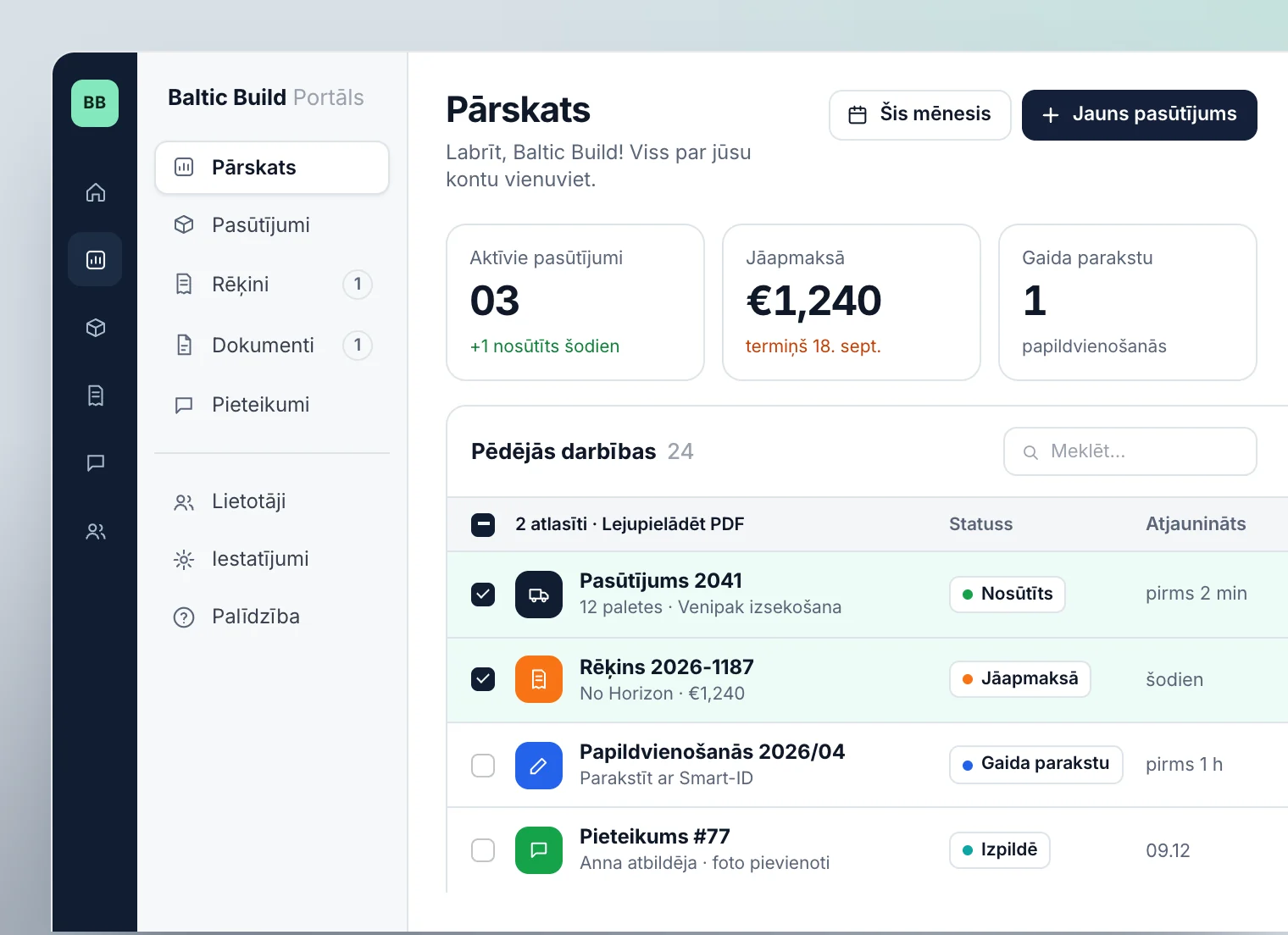Click the orange invoice icon for Rēķins 2026-1187
This screenshot has height=935, width=1288.
(x=539, y=679)
